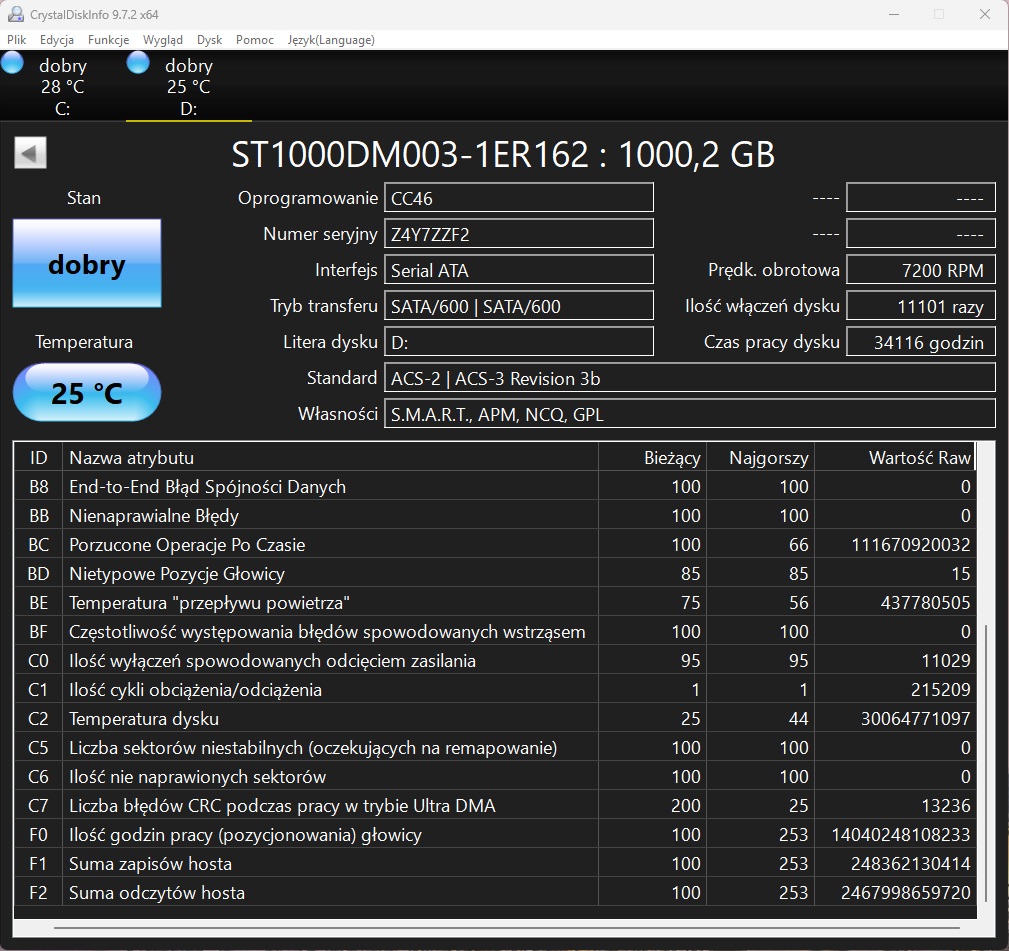Open the Dysk menu
This screenshot has width=1009, height=951.
pyautogui.click(x=209, y=40)
